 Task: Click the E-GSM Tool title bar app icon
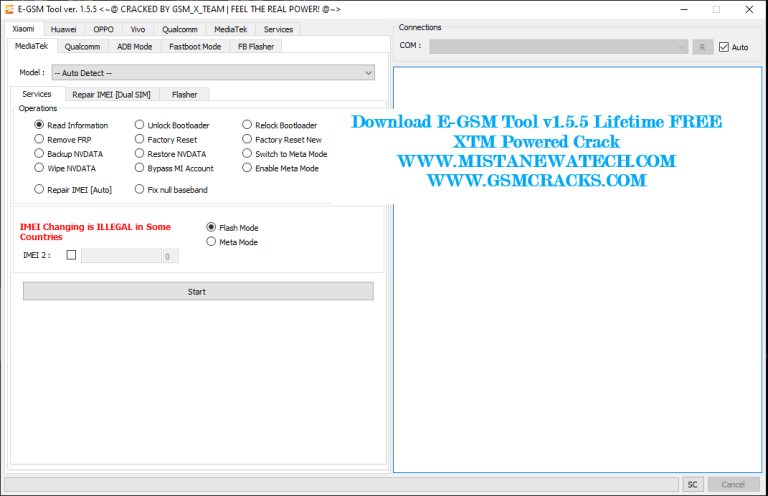click(x=9, y=9)
